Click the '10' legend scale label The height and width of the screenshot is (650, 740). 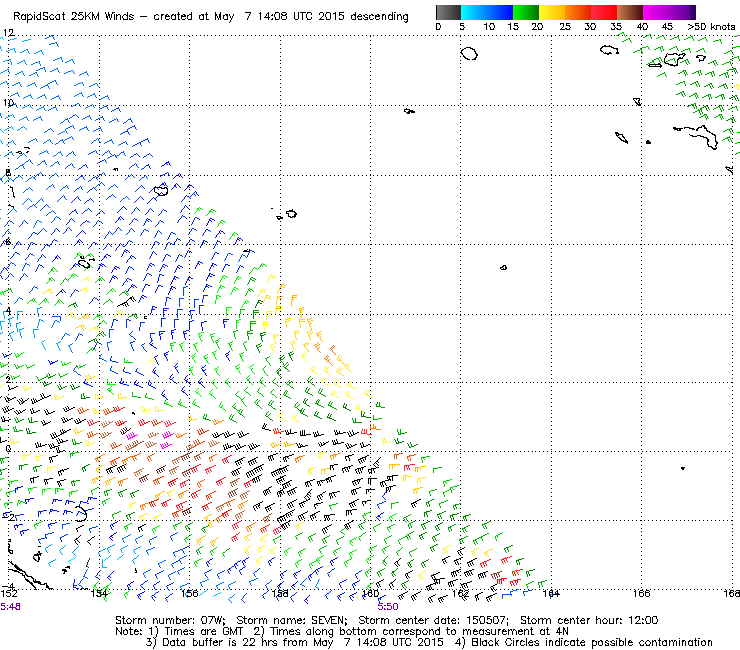click(489, 26)
